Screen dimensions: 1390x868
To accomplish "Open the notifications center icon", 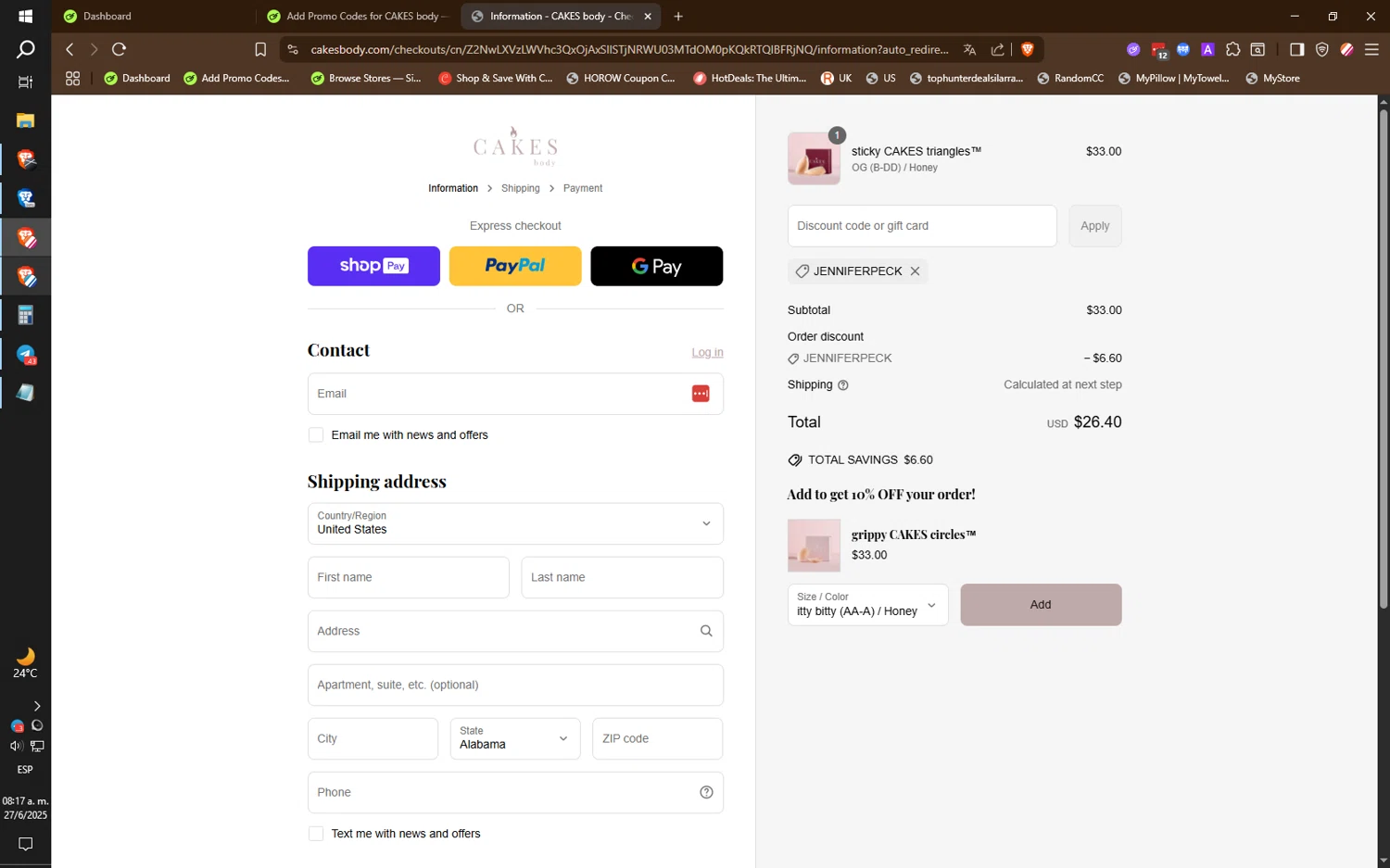I will [25, 844].
